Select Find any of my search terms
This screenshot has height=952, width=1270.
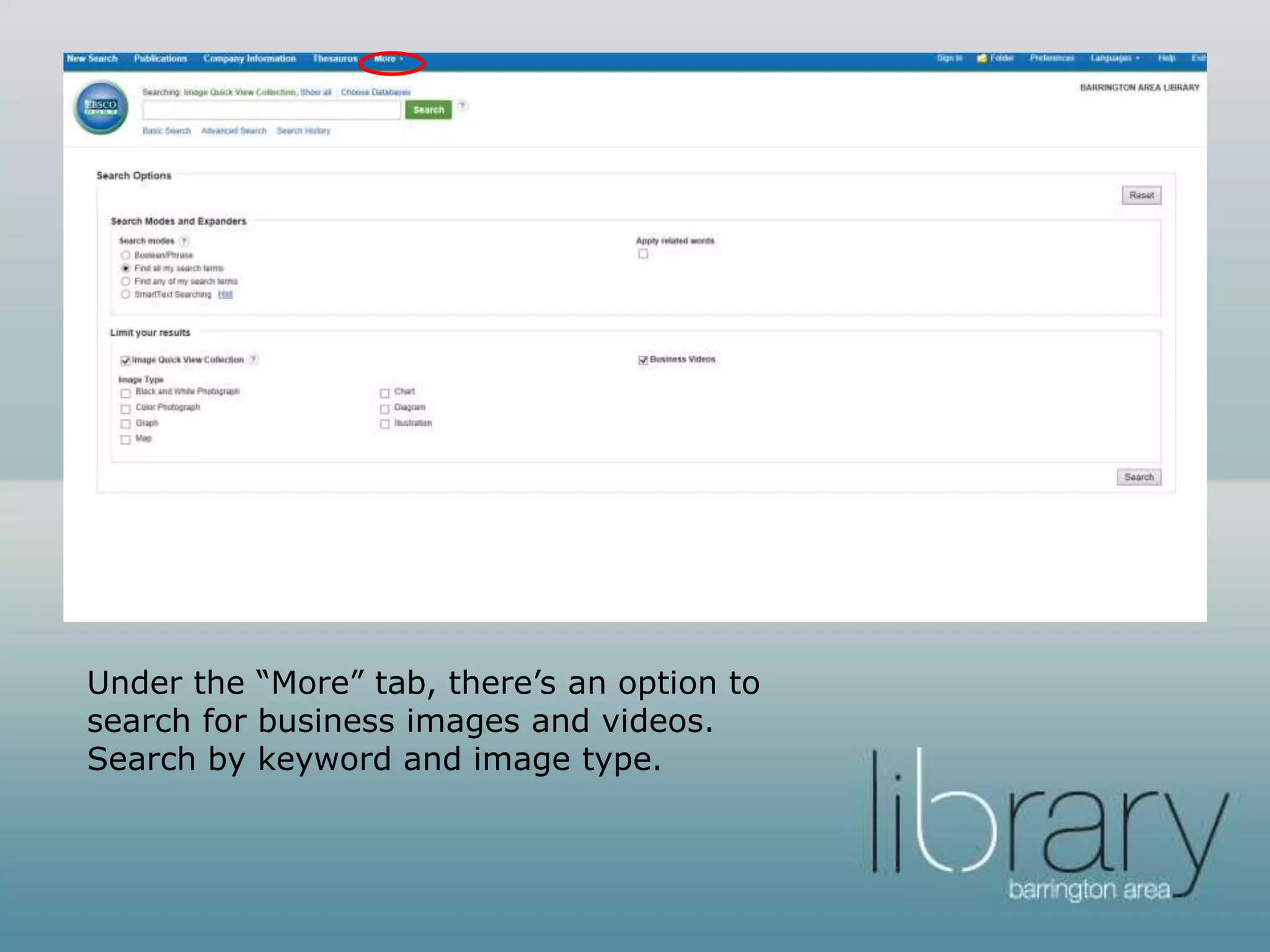tap(126, 281)
